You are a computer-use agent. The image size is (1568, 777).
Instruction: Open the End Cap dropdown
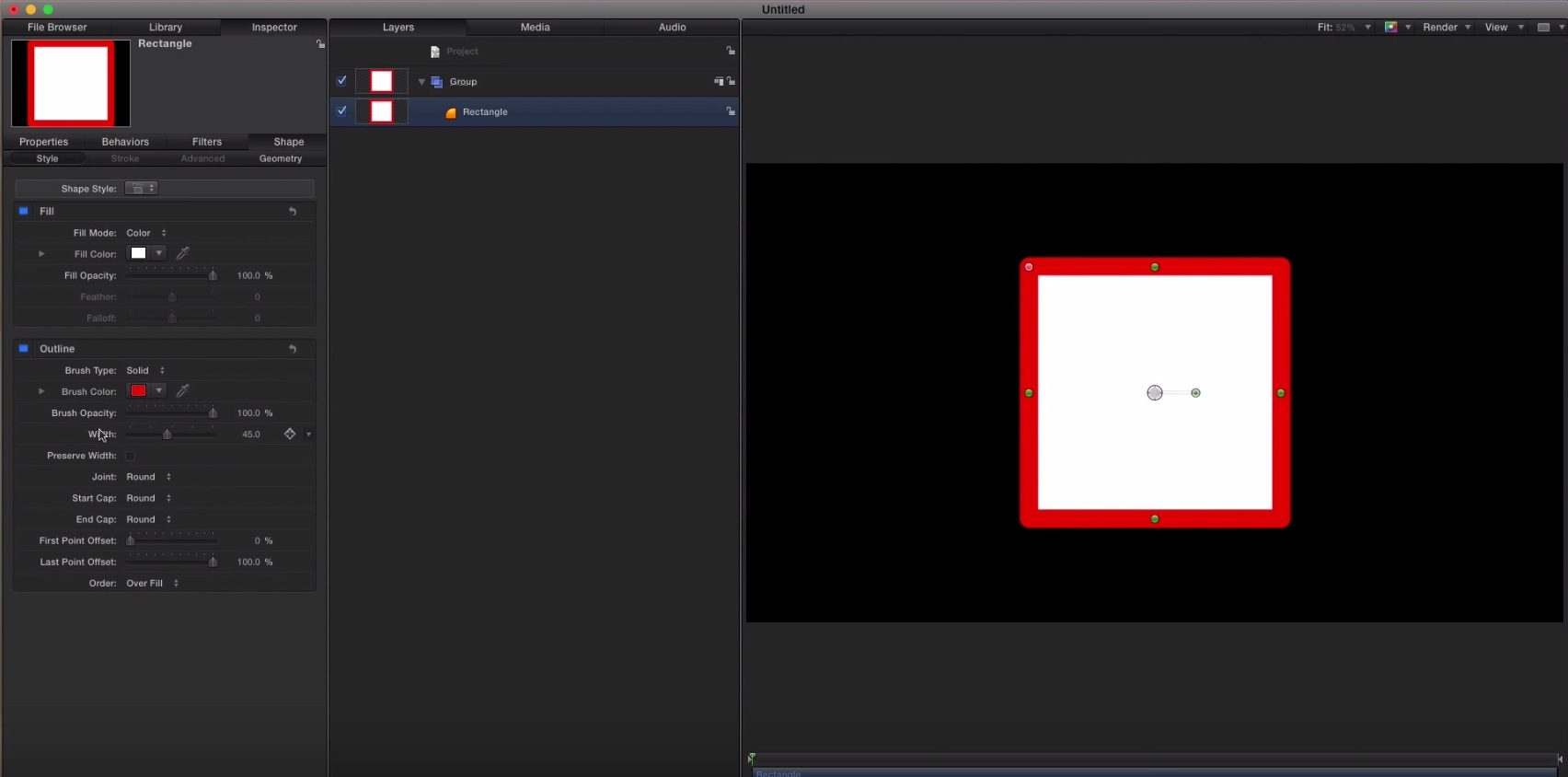[149, 519]
